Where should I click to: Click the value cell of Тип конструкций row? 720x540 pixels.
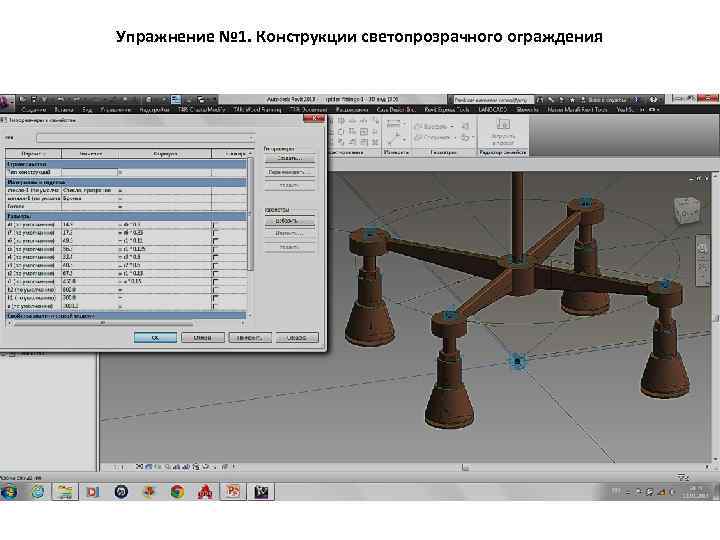(90, 172)
